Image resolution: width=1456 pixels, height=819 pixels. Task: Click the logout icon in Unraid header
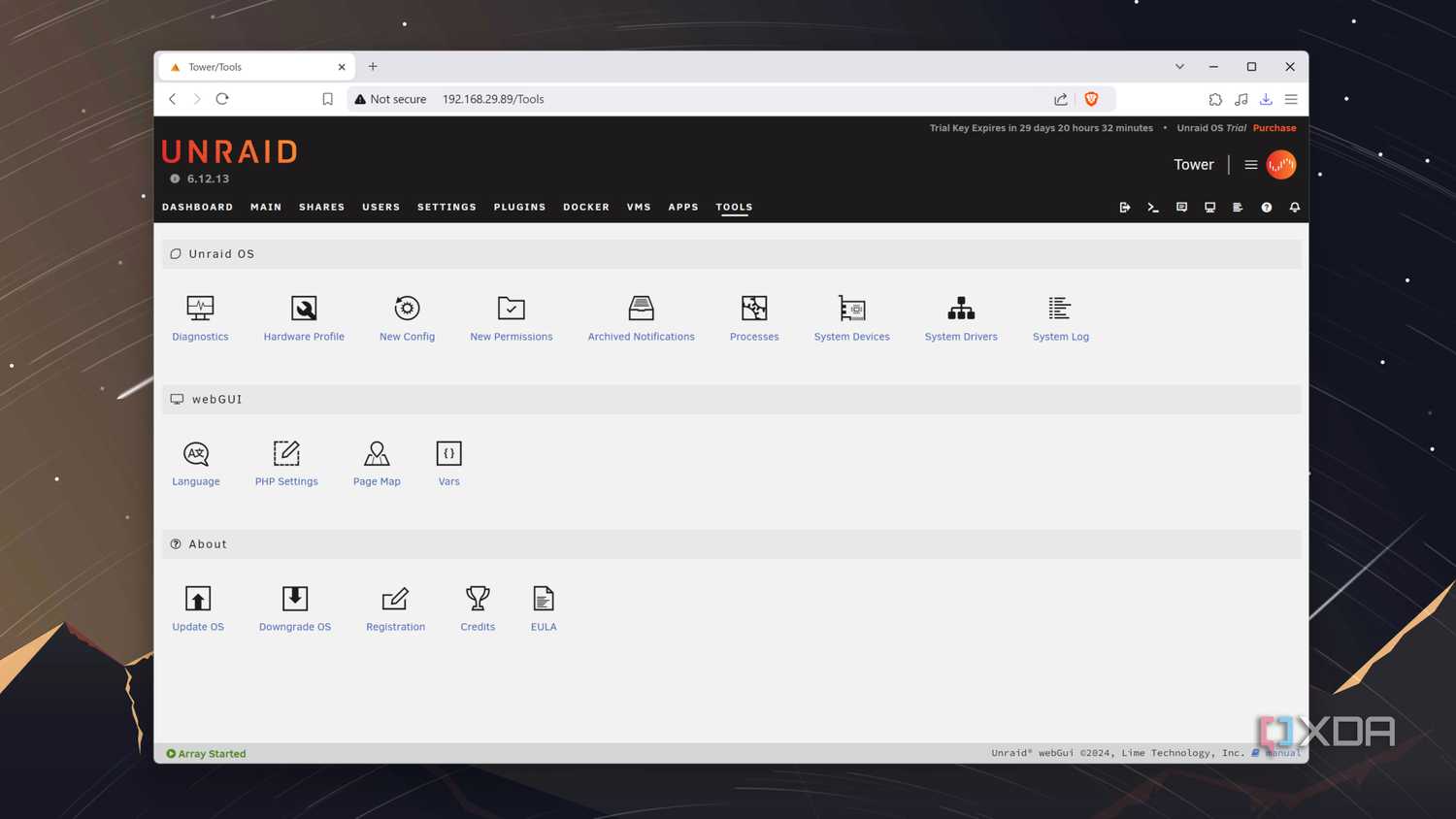tap(1125, 207)
